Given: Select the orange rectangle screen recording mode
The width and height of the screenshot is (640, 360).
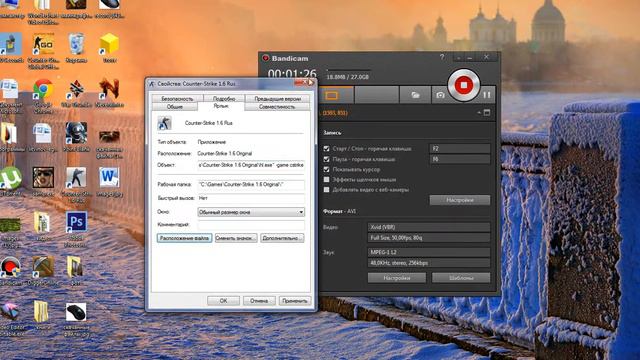Looking at the screenshot, I should (331, 96).
